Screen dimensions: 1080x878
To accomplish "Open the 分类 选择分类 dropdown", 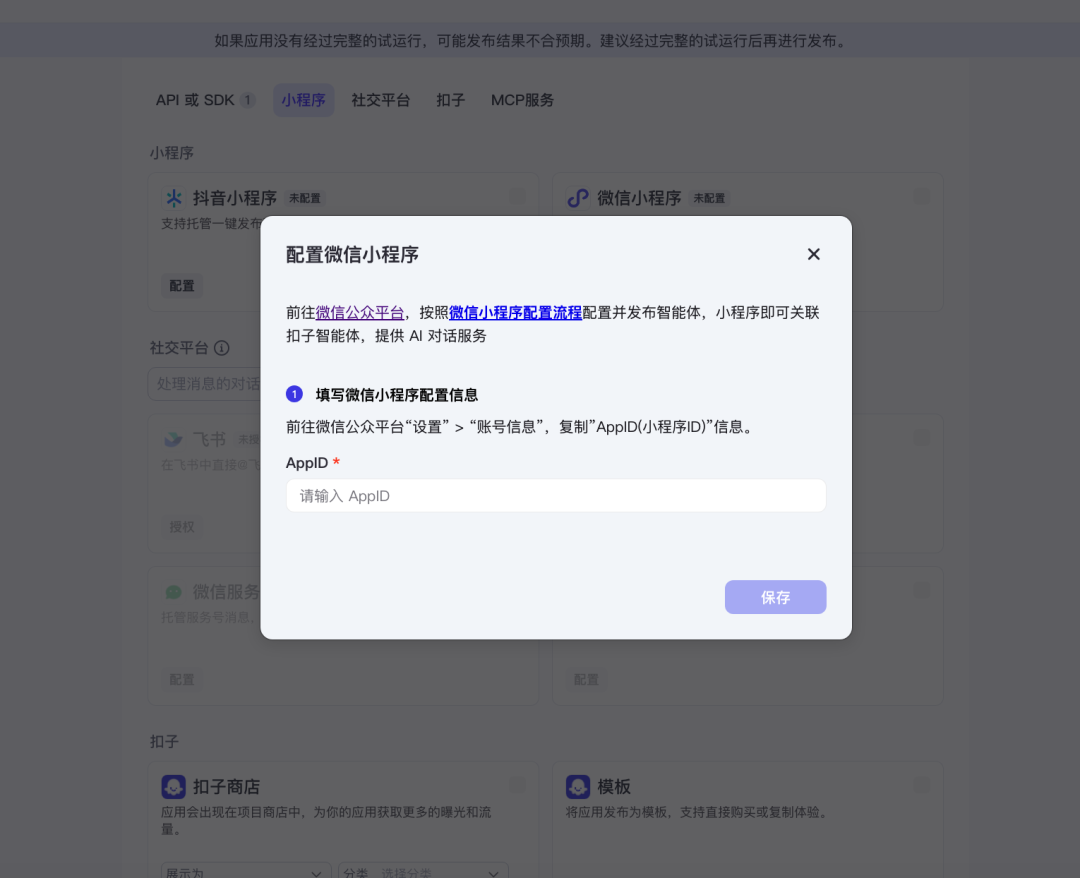I will tap(423, 870).
